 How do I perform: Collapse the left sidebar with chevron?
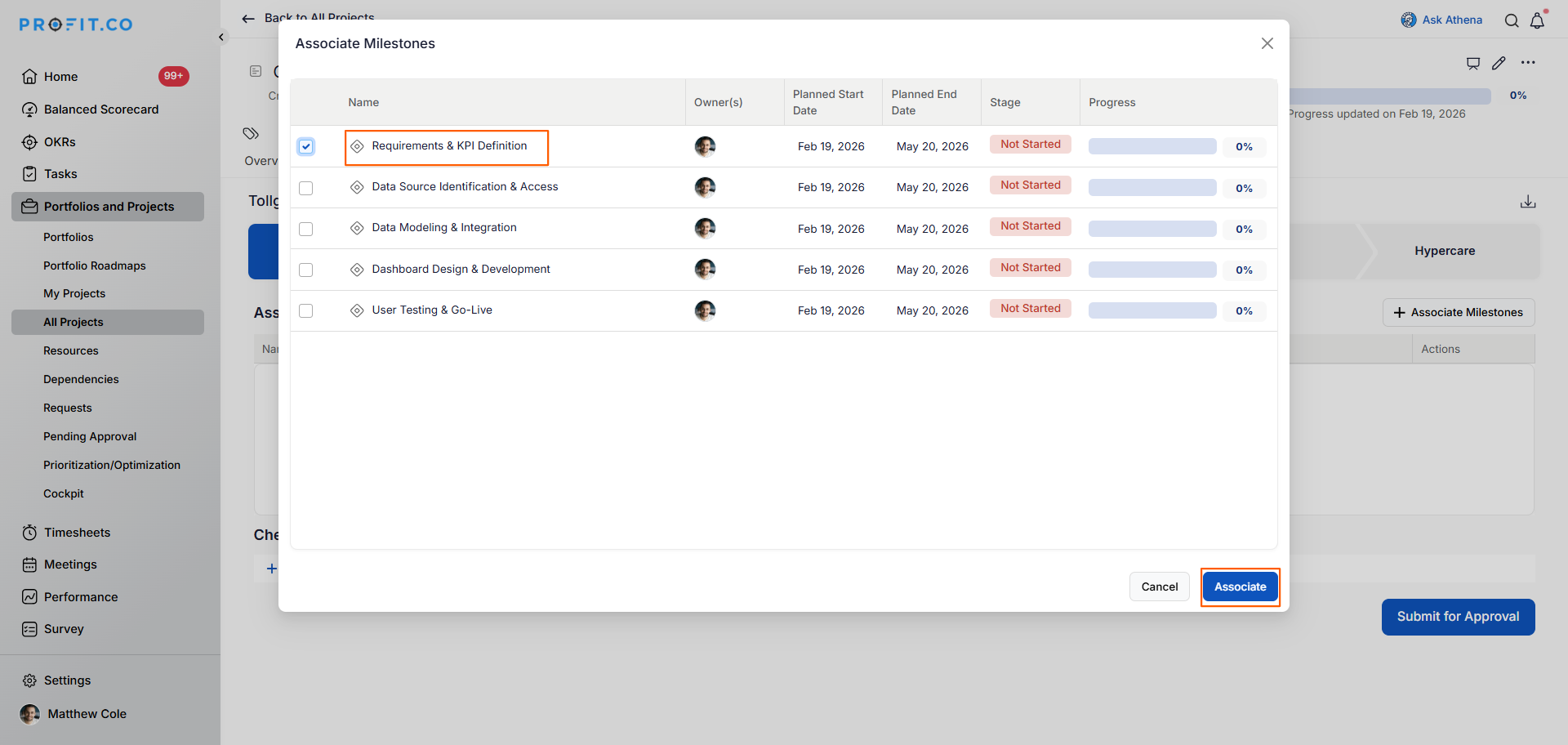tap(221, 37)
